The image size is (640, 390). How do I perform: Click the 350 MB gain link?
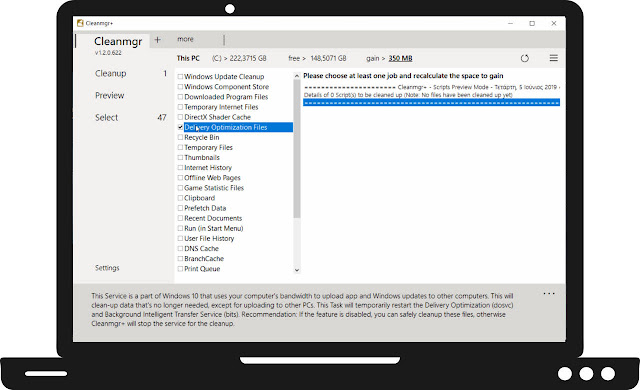400,58
